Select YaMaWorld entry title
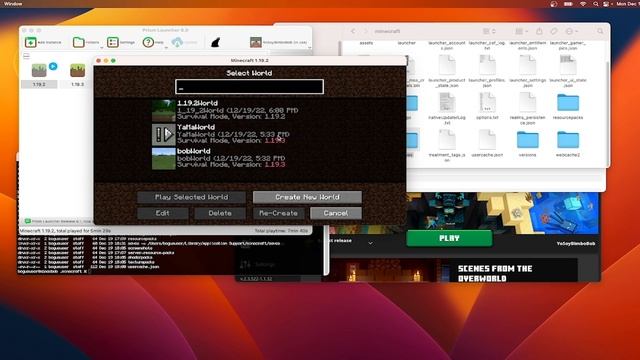640x360 pixels. pyautogui.click(x=196, y=127)
